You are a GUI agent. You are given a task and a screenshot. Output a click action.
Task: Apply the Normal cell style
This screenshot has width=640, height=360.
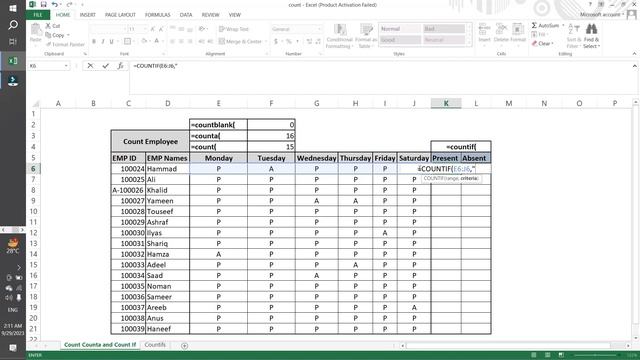pyautogui.click(x=400, y=29)
